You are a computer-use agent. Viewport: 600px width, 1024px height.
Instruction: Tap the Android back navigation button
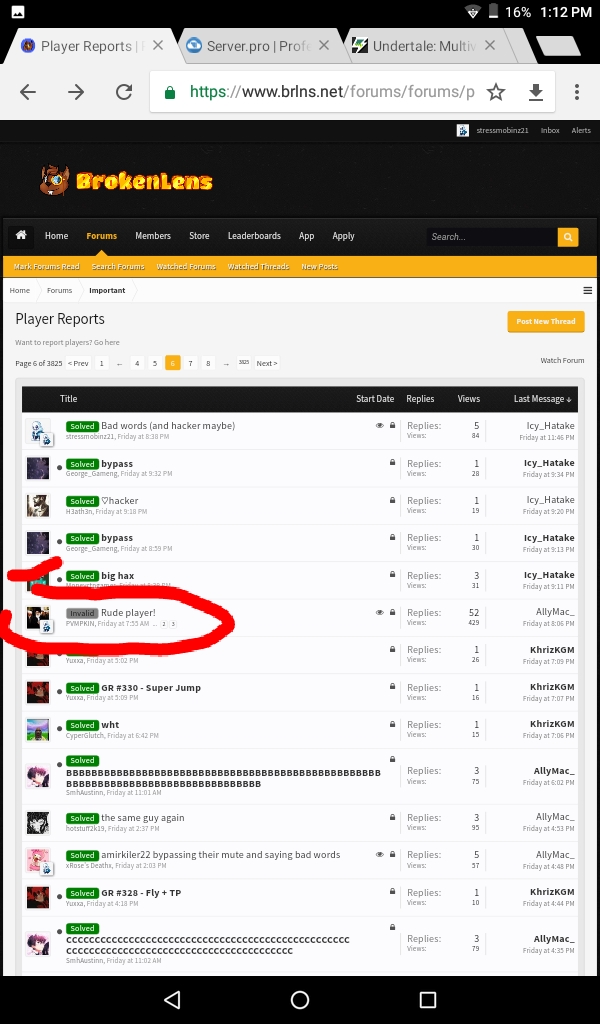[x=172, y=999]
